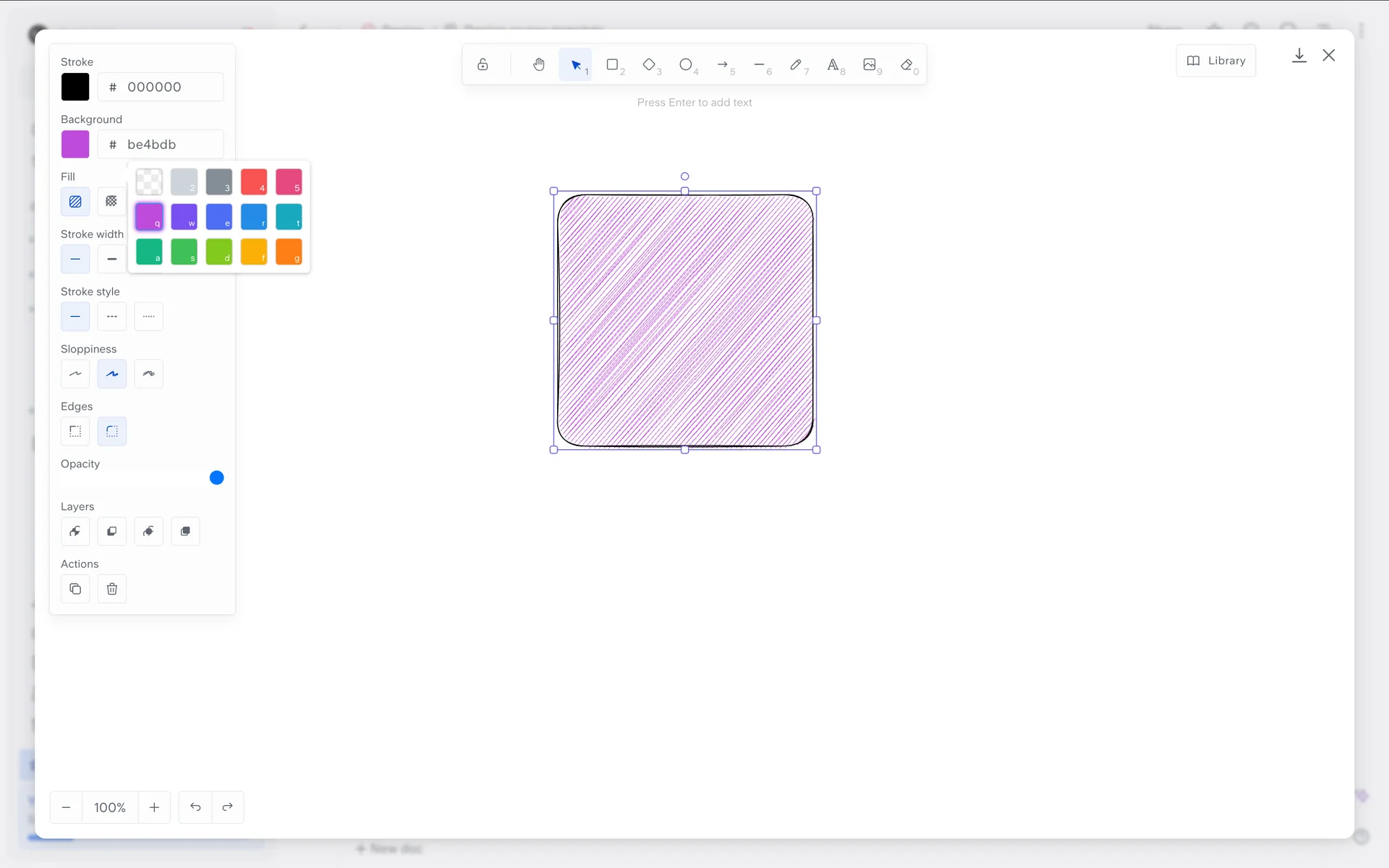Choose dashed stroke style
Screen dimensions: 1389x868
tap(111, 317)
